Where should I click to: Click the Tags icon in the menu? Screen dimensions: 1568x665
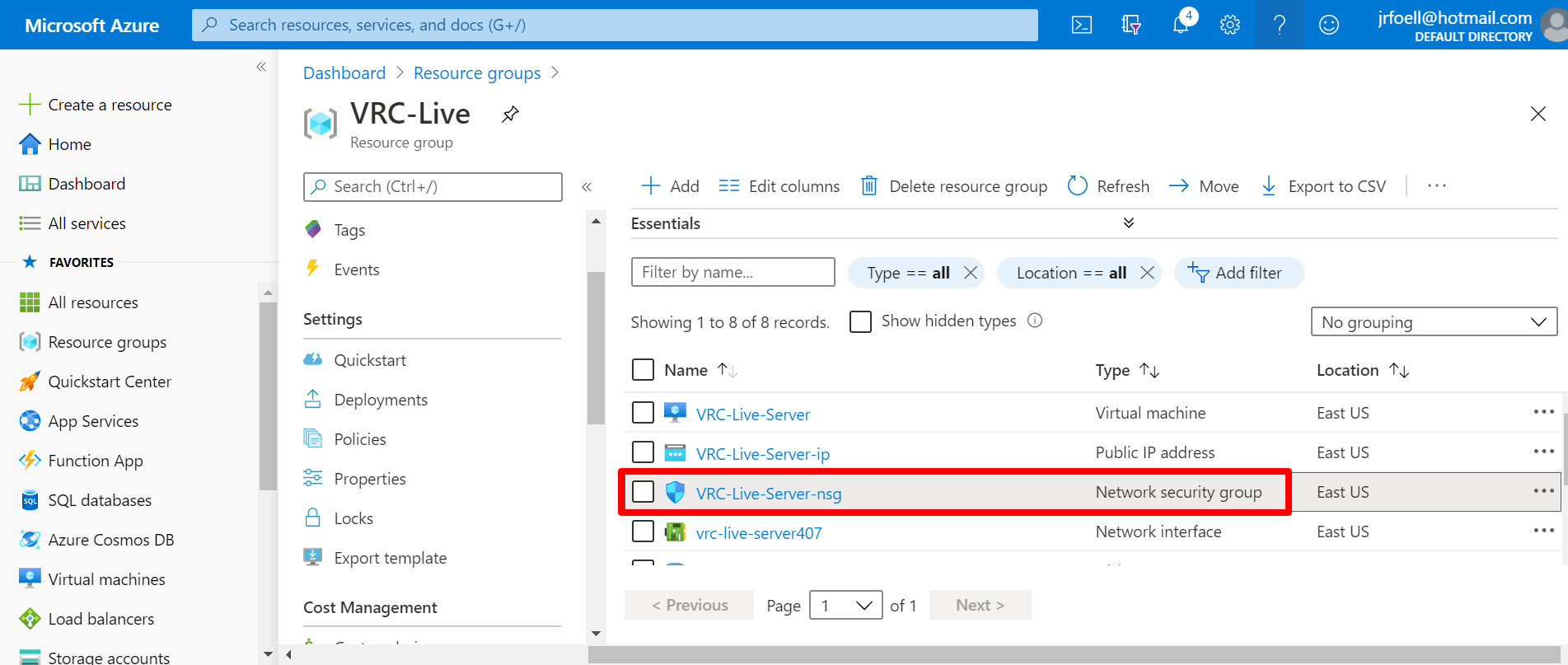(313, 230)
